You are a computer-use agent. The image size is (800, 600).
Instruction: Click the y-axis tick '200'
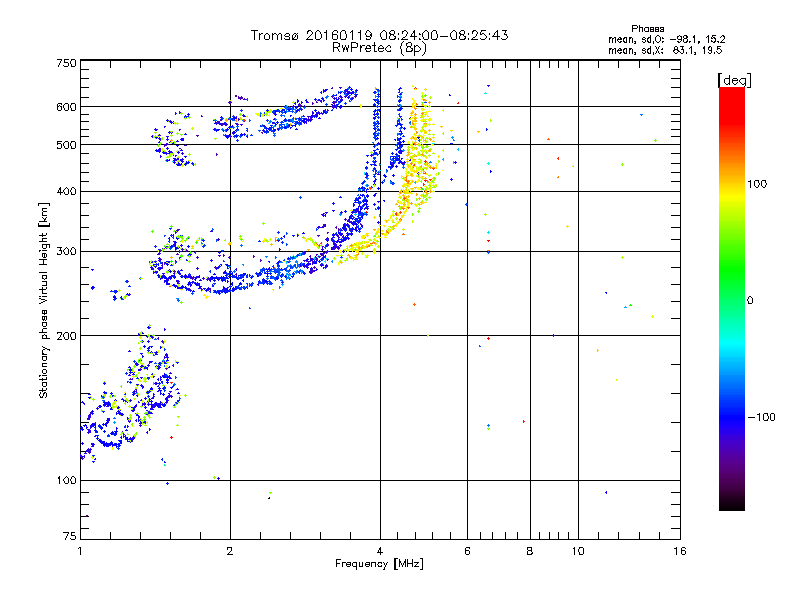66,336
